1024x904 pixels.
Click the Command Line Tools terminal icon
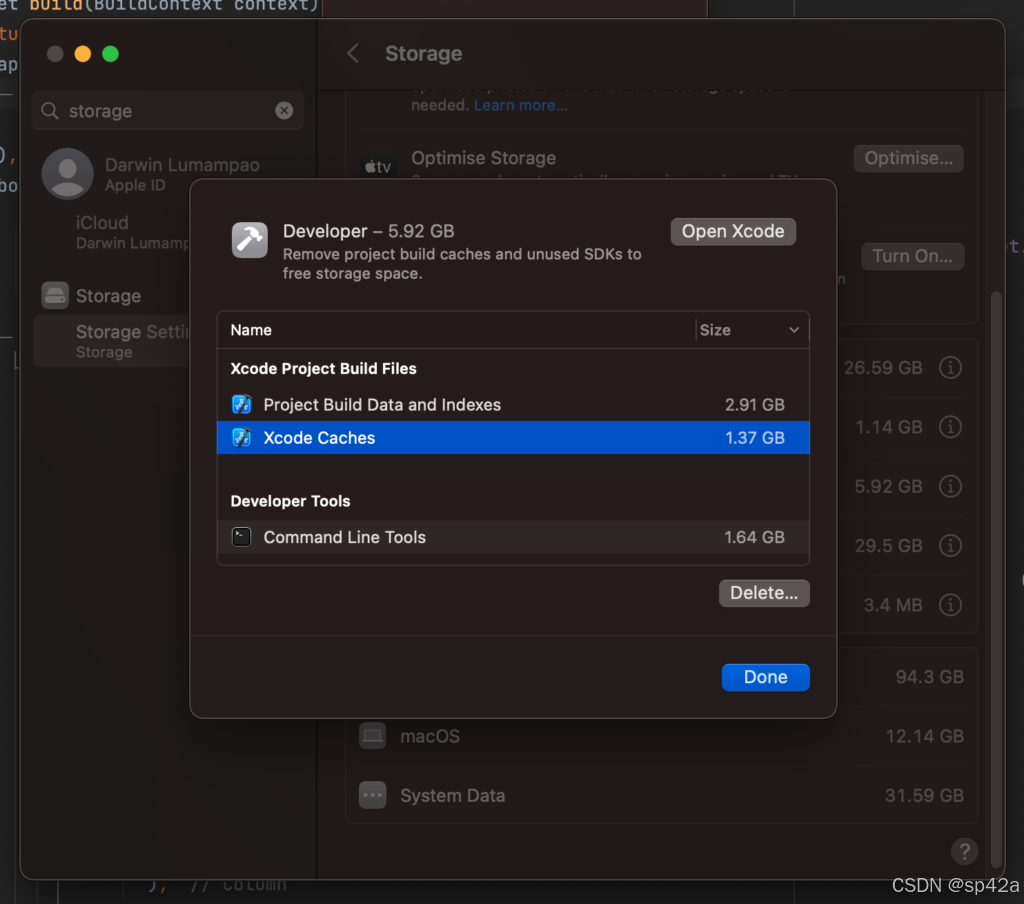[242, 537]
